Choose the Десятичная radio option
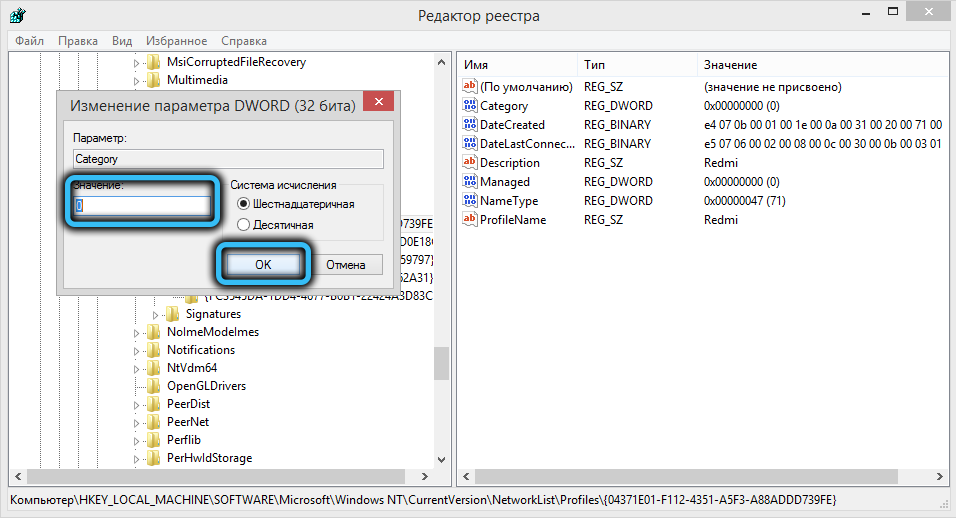The height and width of the screenshot is (518, 956). pyautogui.click(x=243, y=225)
